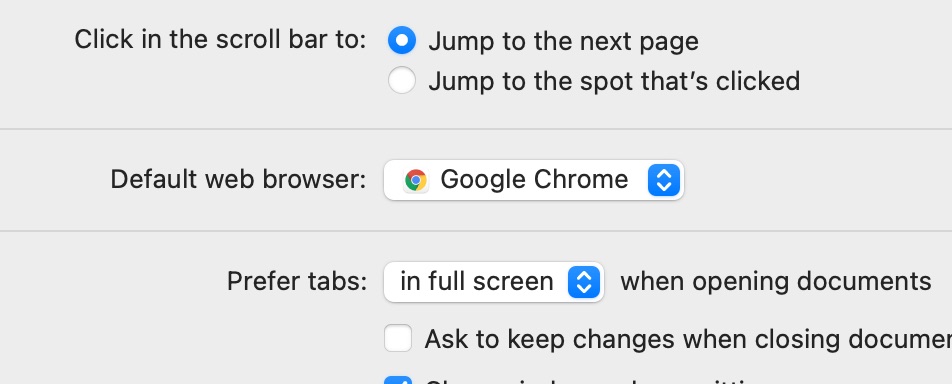
Task: Click the divider line above Default web browser
Action: (x=476, y=129)
